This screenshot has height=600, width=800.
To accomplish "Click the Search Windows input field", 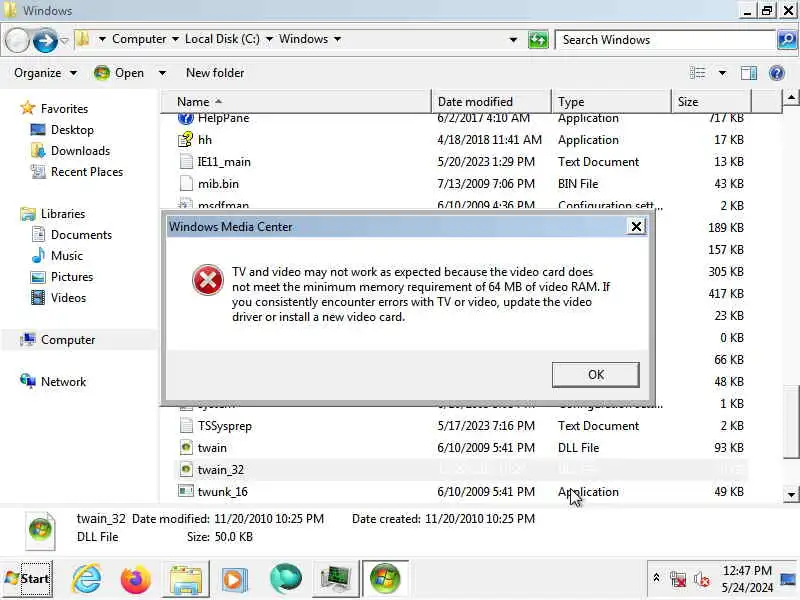I will 665,40.
